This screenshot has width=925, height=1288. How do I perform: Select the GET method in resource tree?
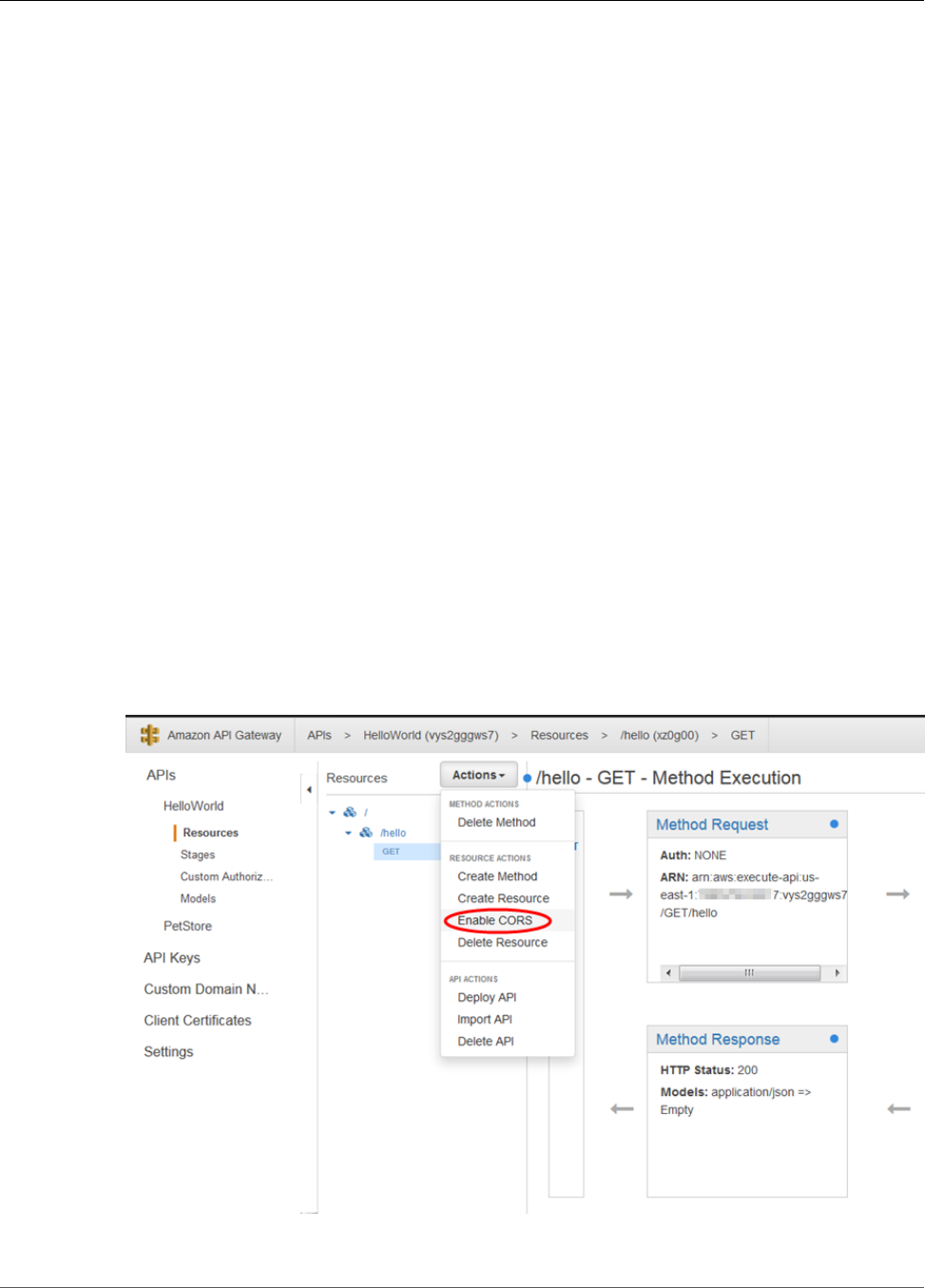coord(392,852)
